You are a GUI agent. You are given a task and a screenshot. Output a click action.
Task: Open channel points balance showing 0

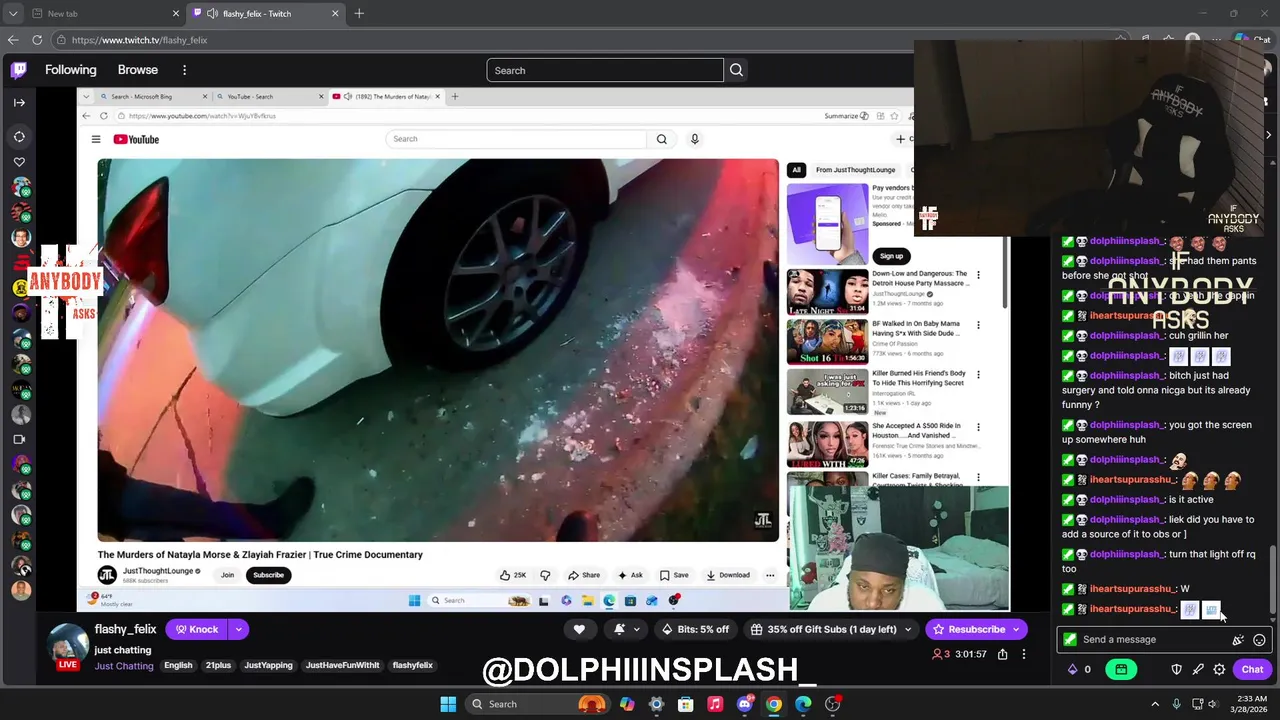(x=1079, y=670)
